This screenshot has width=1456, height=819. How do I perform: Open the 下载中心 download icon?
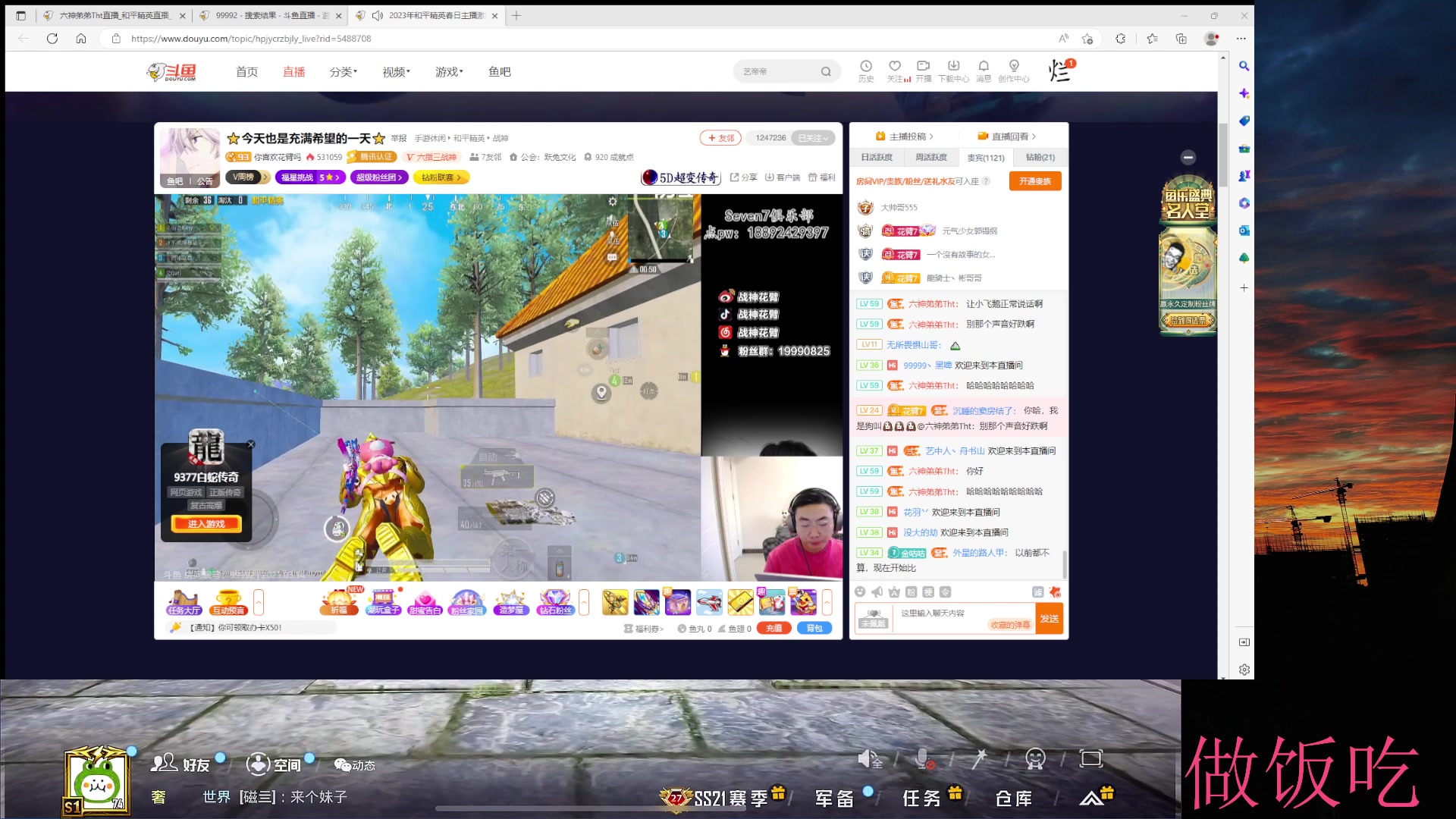953,71
